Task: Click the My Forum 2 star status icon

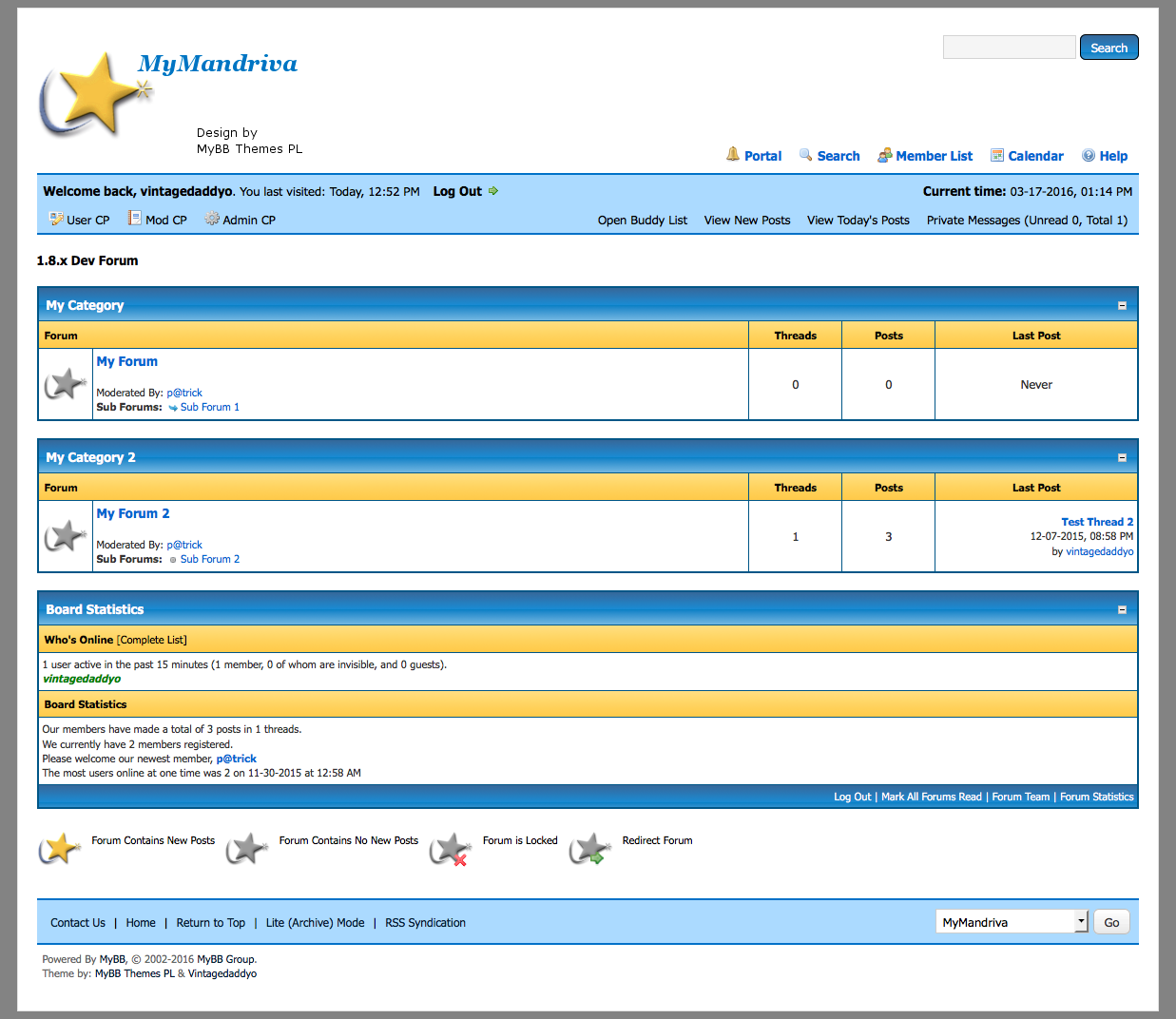Action: pyautogui.click(x=65, y=536)
